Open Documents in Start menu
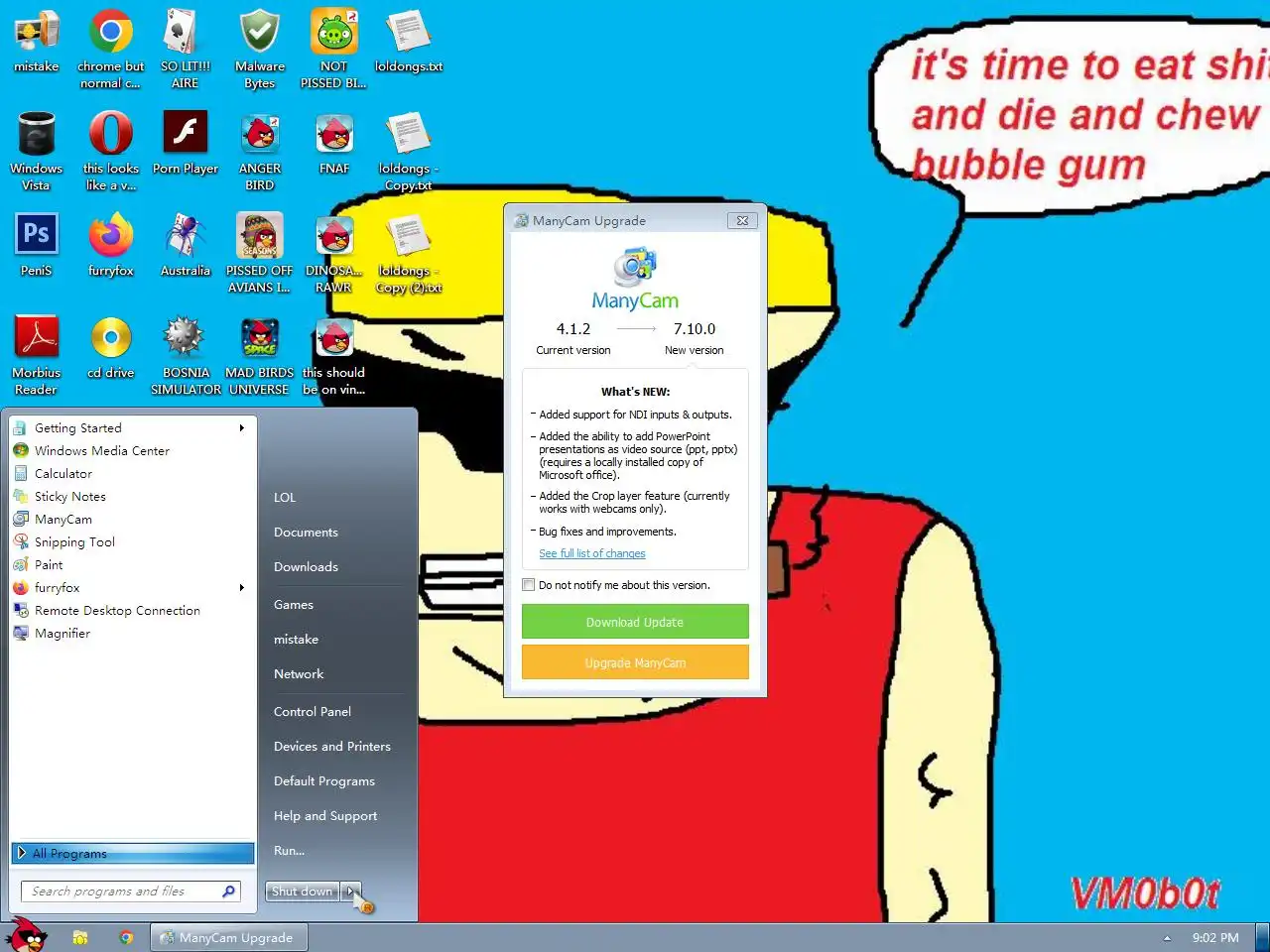 [x=337, y=533]
